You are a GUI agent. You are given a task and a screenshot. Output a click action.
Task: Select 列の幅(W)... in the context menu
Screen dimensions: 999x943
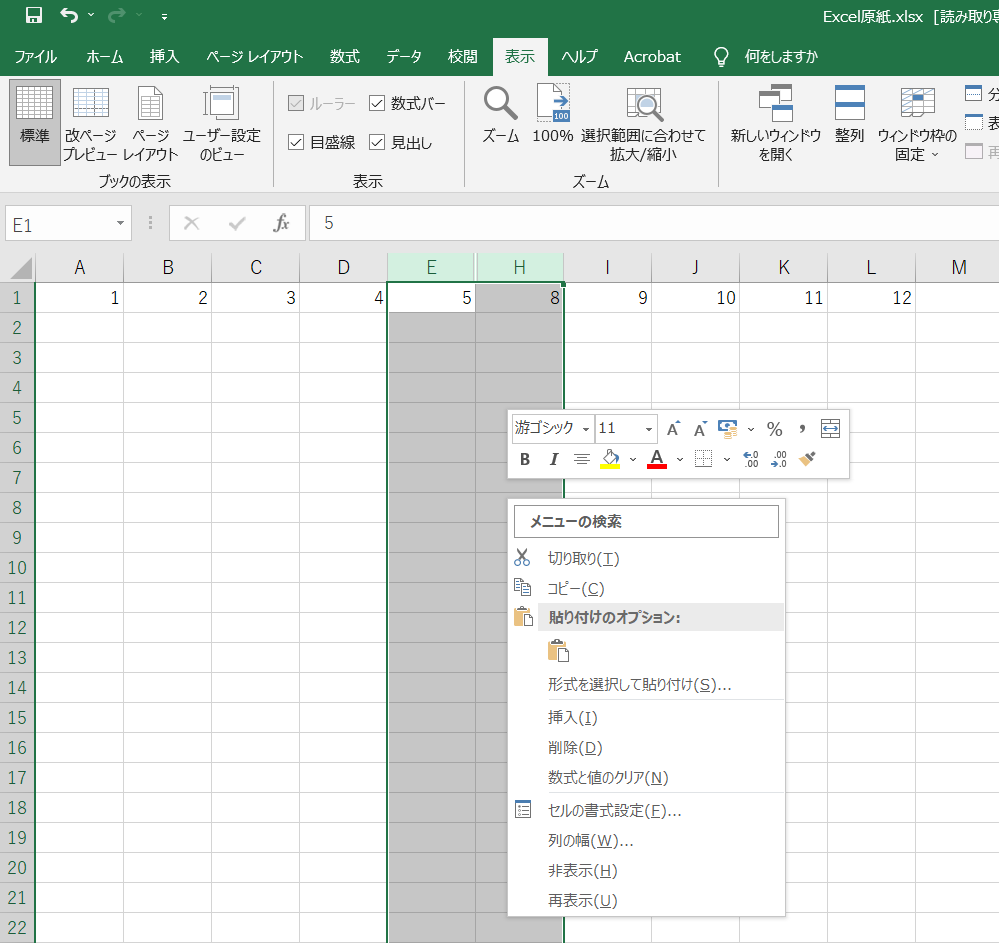[646, 840]
